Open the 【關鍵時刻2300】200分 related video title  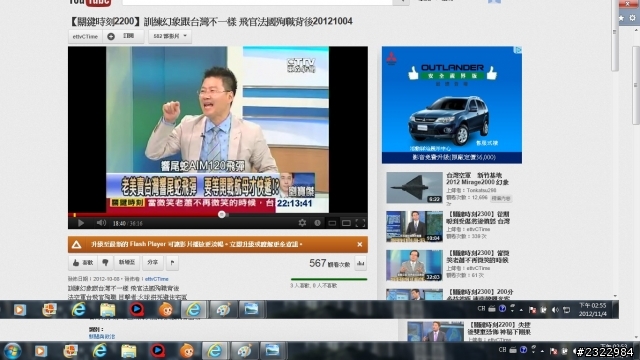click(x=480, y=295)
